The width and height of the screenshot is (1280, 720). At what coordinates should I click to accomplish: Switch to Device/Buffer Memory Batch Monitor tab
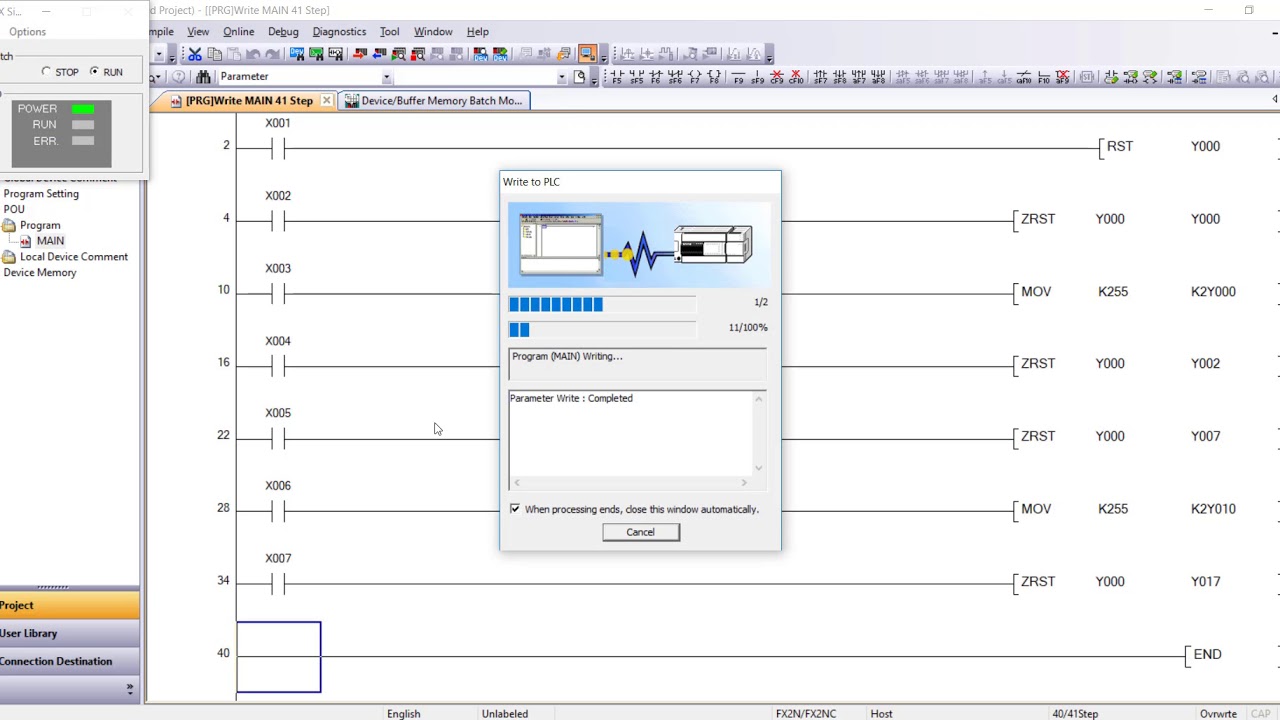coord(433,101)
